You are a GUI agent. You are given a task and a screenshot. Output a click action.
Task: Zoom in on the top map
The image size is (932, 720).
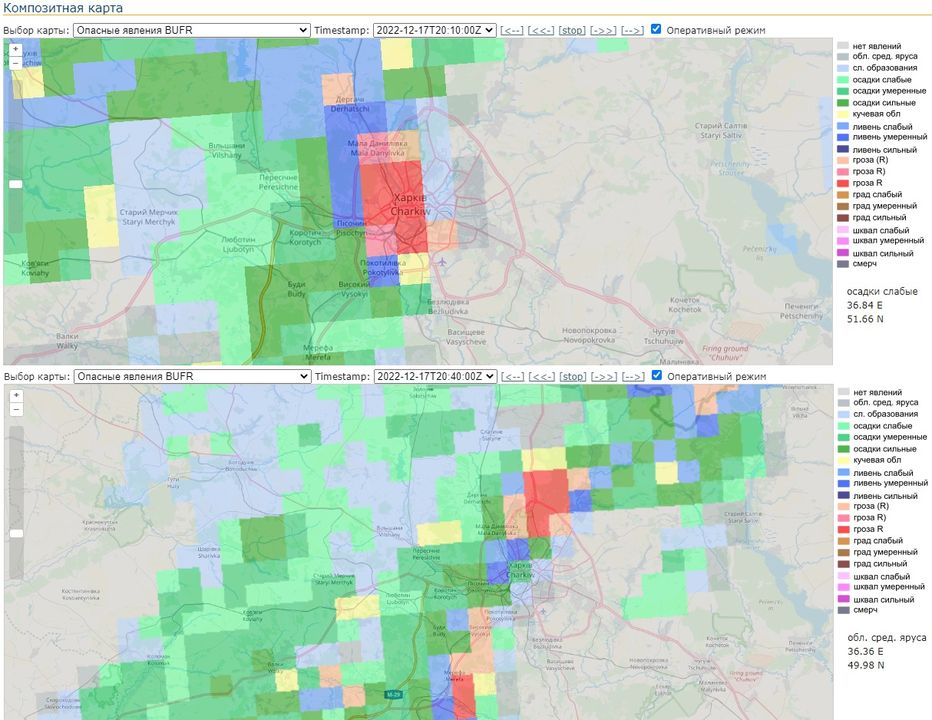pyautogui.click(x=15, y=49)
